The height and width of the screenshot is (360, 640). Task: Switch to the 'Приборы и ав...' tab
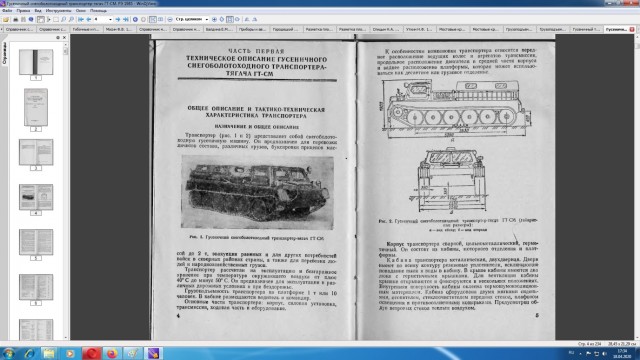pyautogui.click(x=252, y=29)
